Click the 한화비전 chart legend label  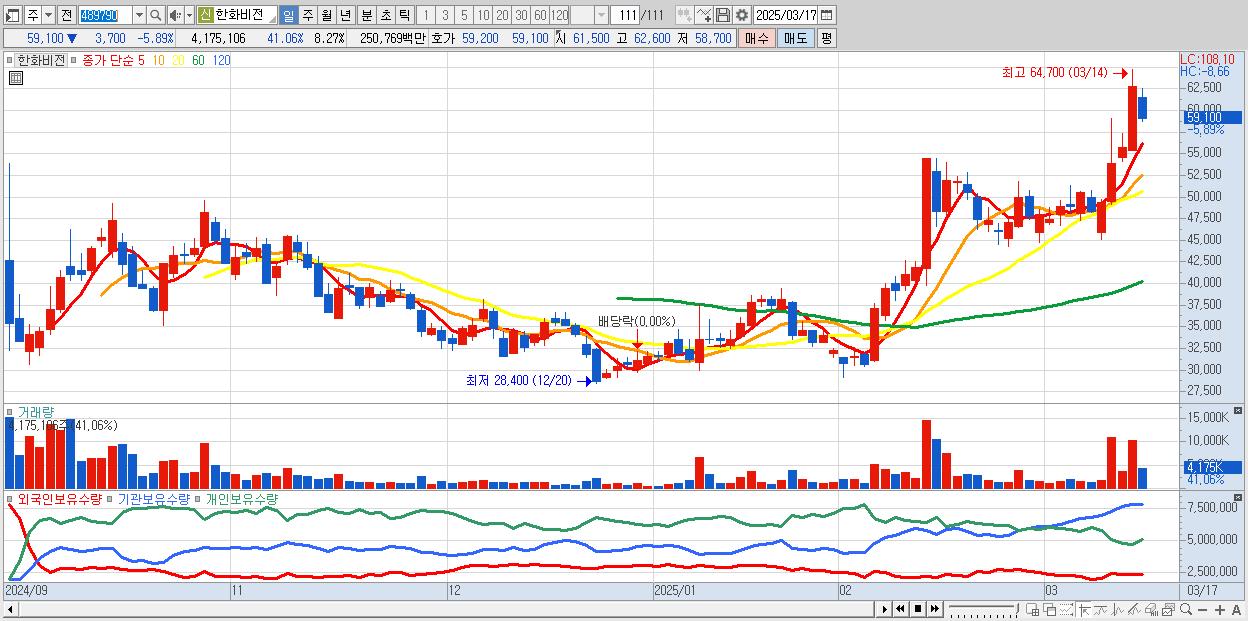(41, 60)
